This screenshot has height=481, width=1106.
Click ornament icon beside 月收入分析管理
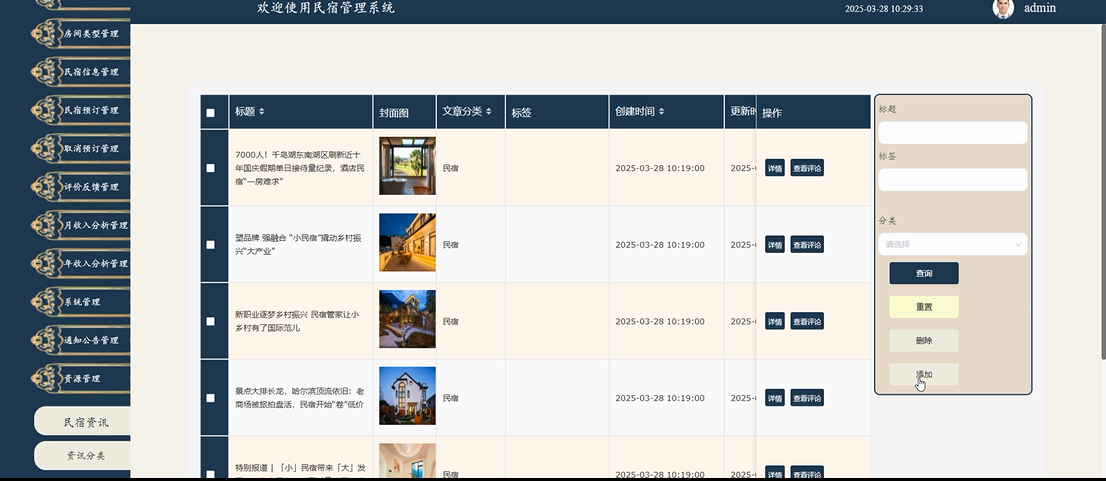click(x=47, y=225)
